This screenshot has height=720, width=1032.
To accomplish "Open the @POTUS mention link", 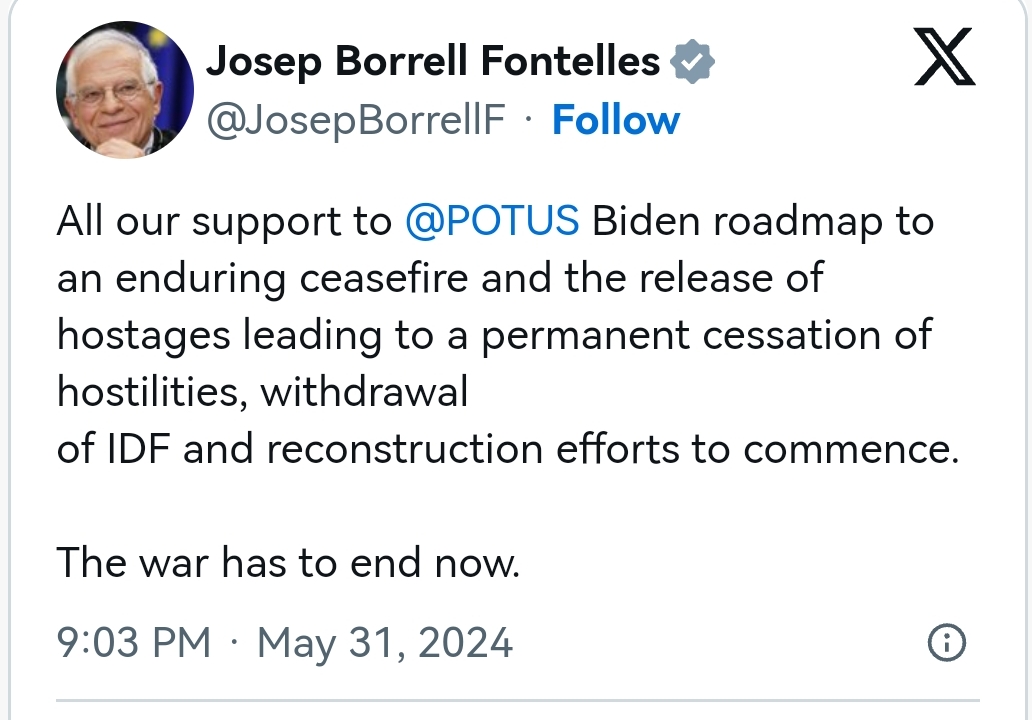I will coord(492,221).
